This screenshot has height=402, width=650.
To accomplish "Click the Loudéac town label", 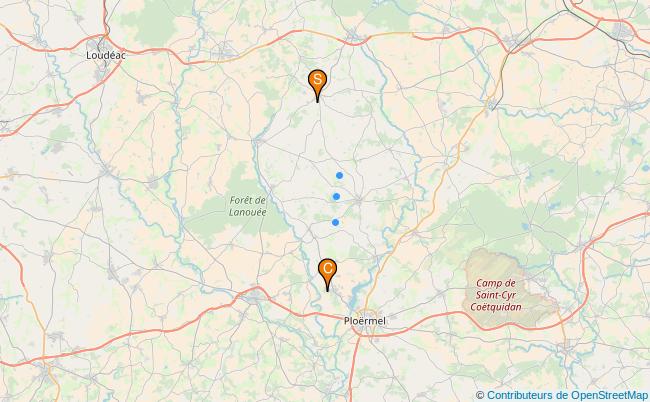I will (106, 55).
